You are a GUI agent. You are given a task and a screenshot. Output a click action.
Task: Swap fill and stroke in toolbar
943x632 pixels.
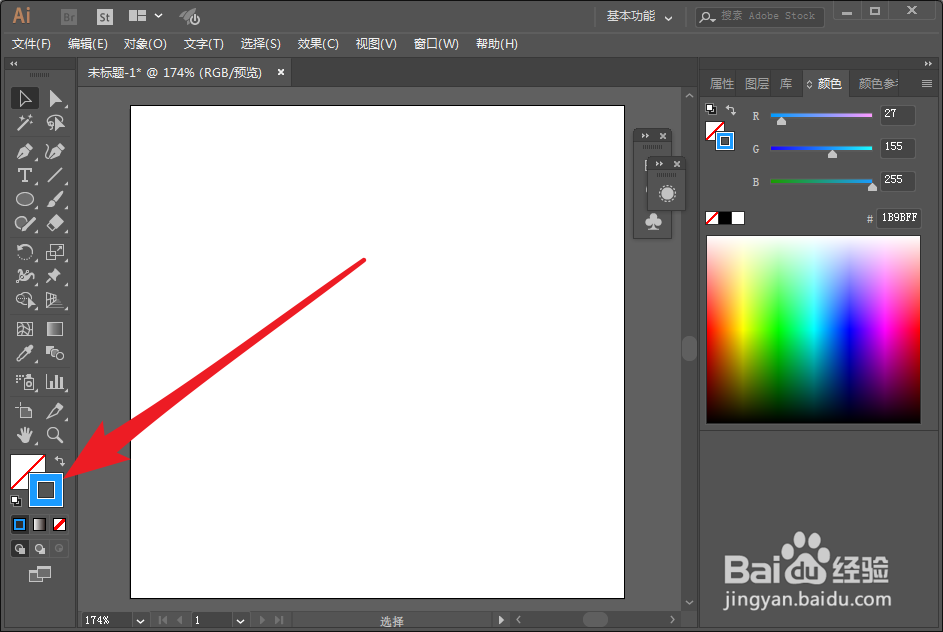coord(60,461)
